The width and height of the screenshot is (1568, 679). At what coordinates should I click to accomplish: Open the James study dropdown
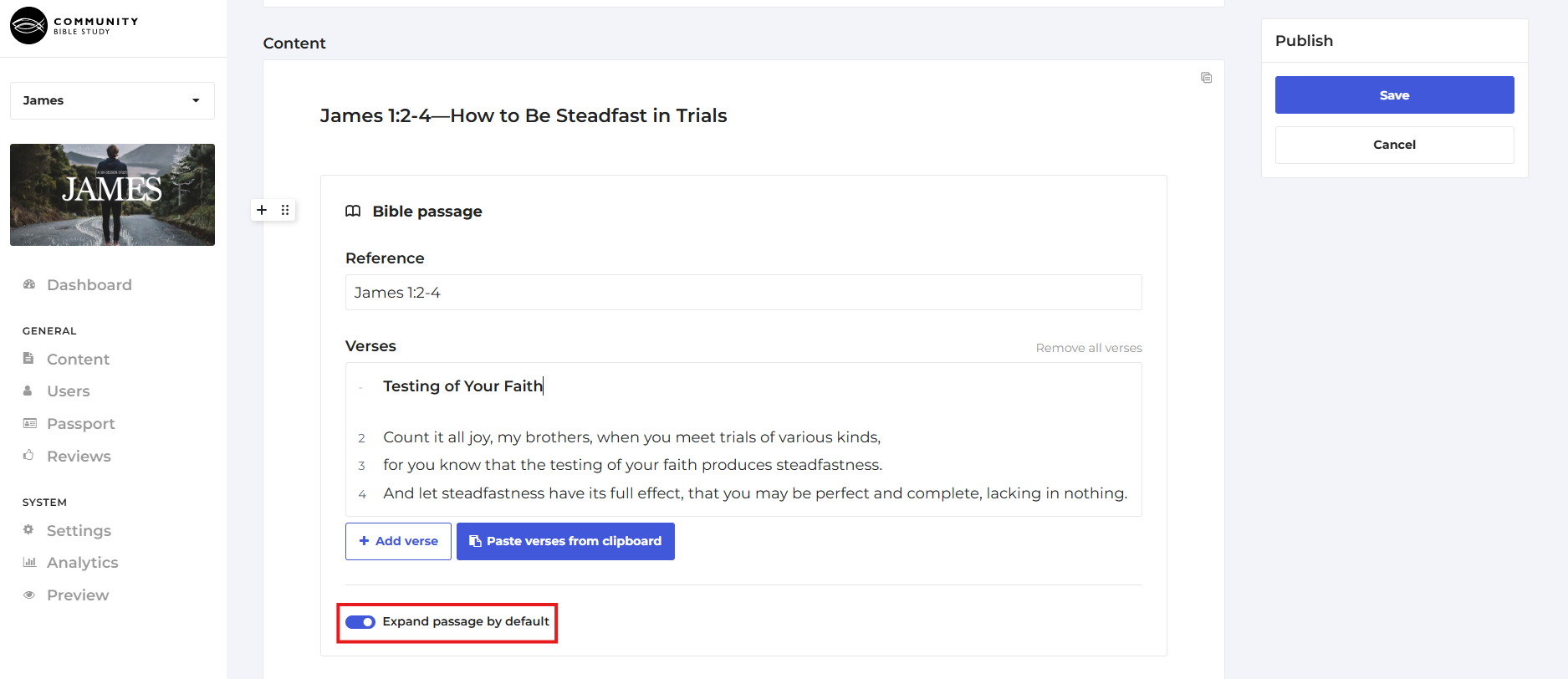(112, 100)
